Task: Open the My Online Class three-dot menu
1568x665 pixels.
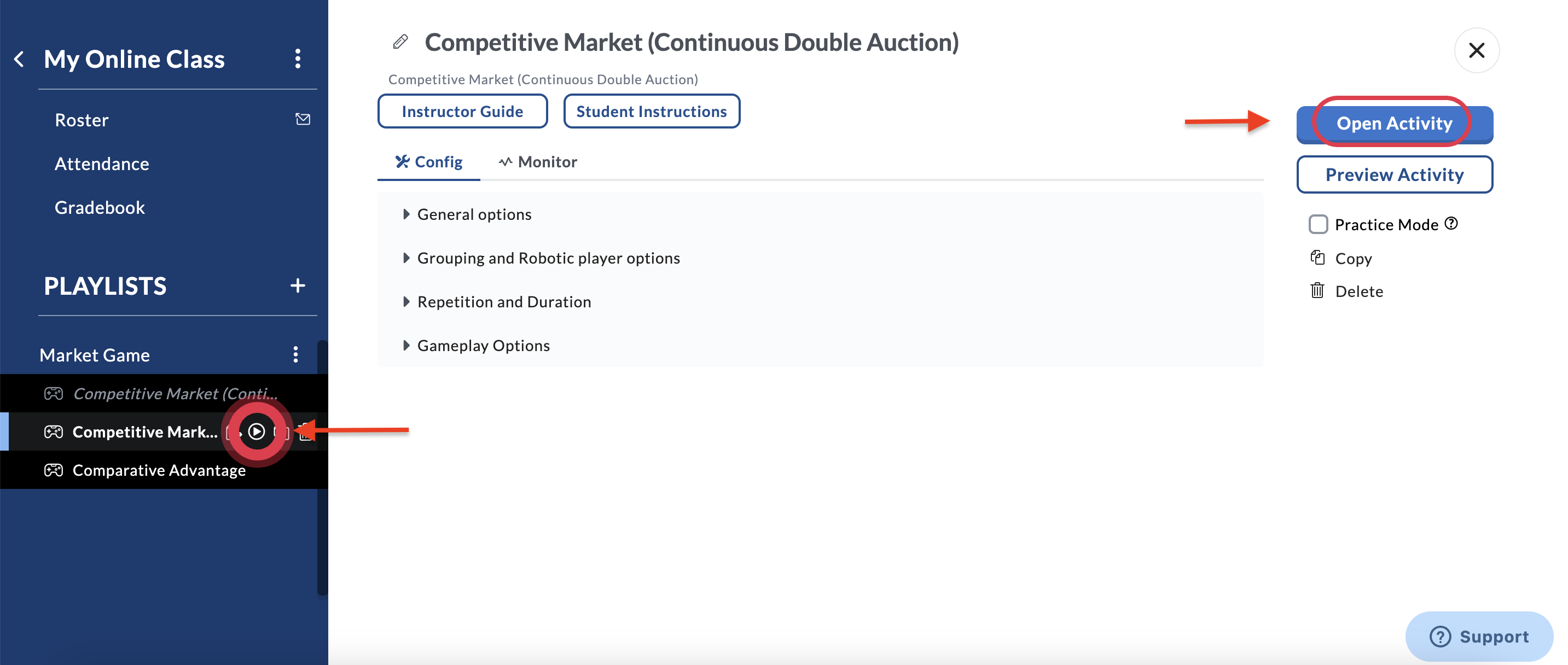Action: (x=298, y=59)
